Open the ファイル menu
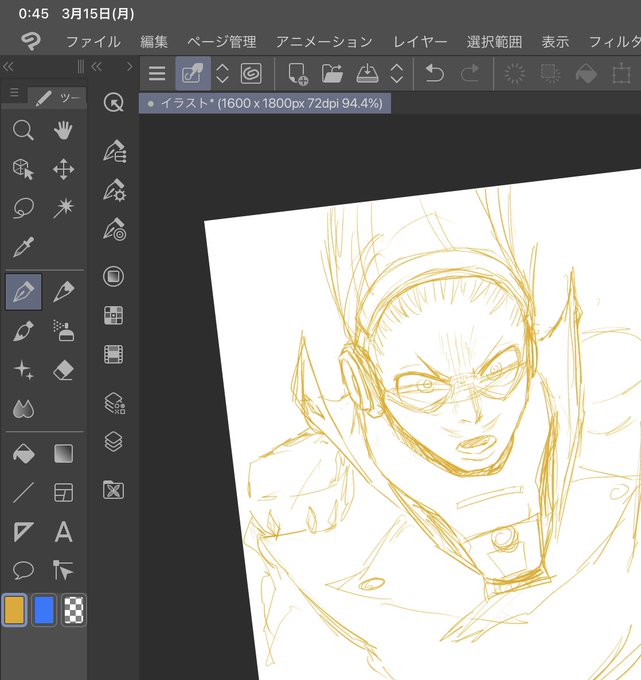Image resolution: width=641 pixels, height=680 pixels. 93,42
